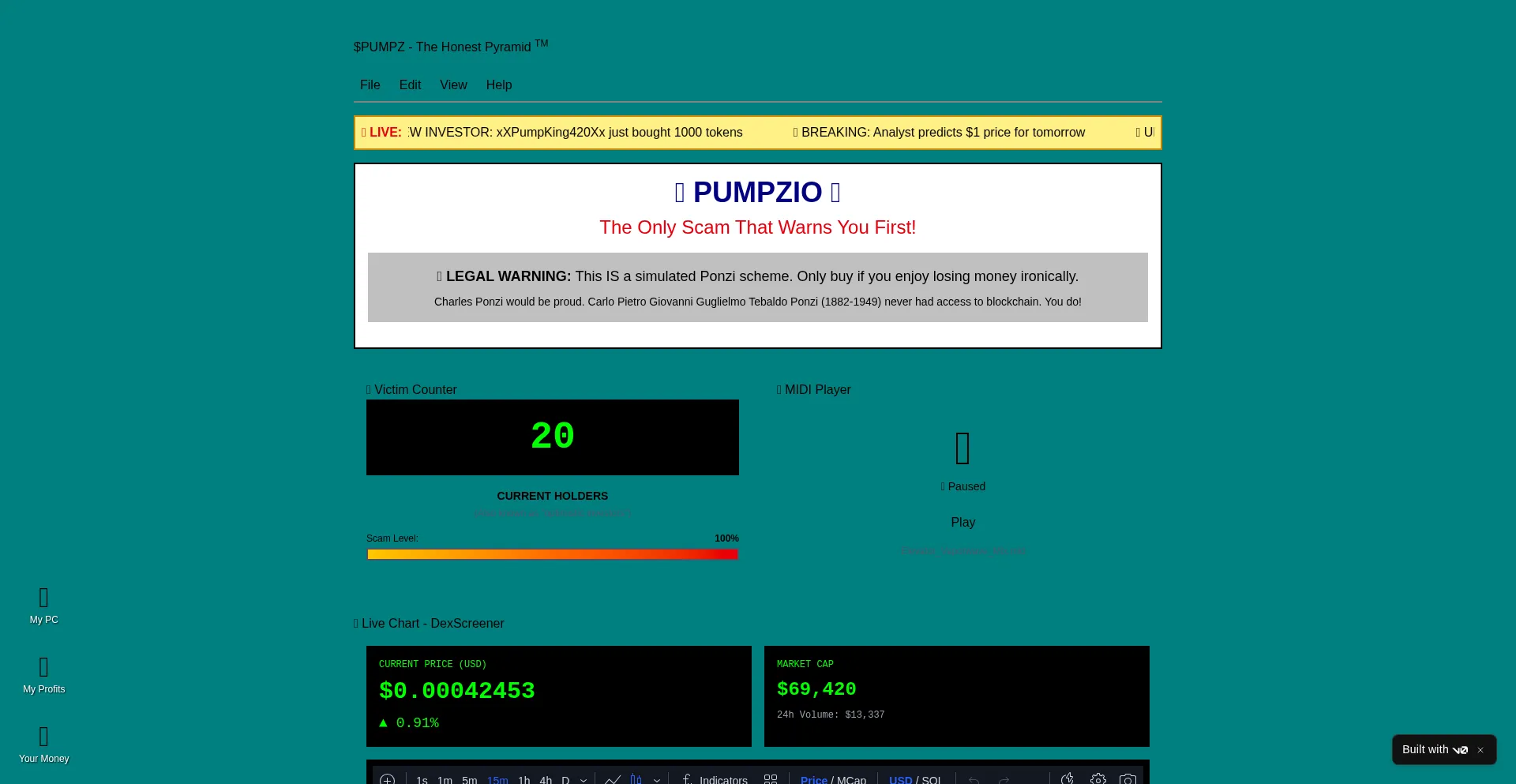Click the LIVE breaking news ticker
The image size is (1516, 784).
pyautogui.click(x=756, y=132)
